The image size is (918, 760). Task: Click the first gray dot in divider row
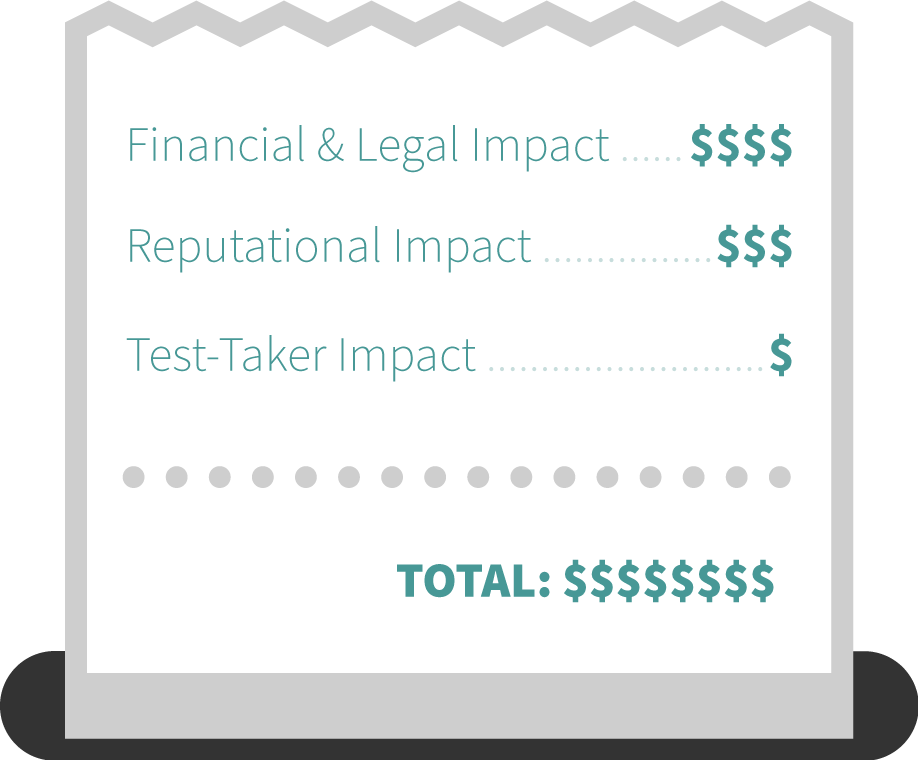[x=133, y=477]
